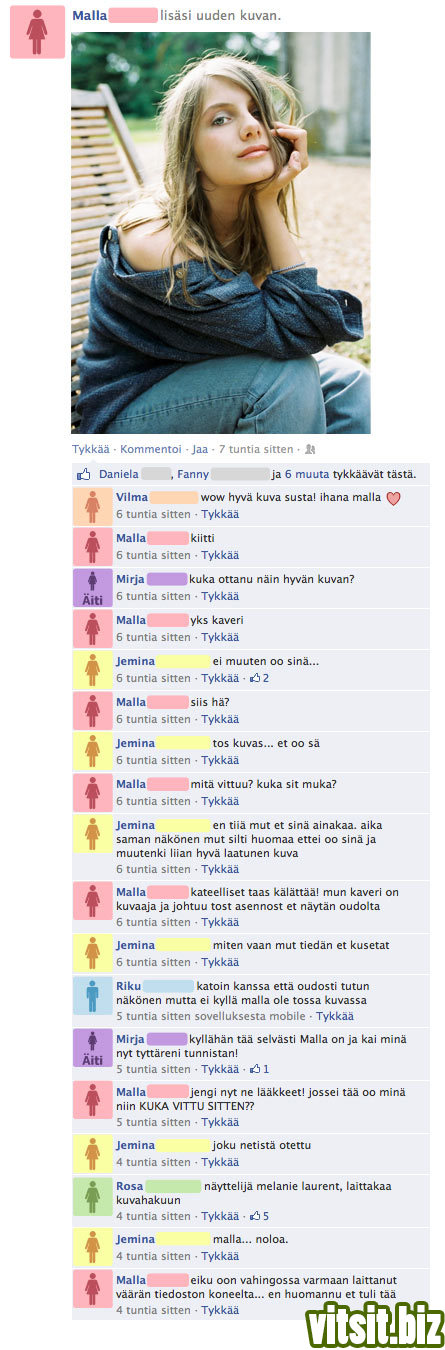The height and width of the screenshot is (1350, 445).
Task: Click the audience icon after '7 tuntia sitten'
Action: click(310, 450)
